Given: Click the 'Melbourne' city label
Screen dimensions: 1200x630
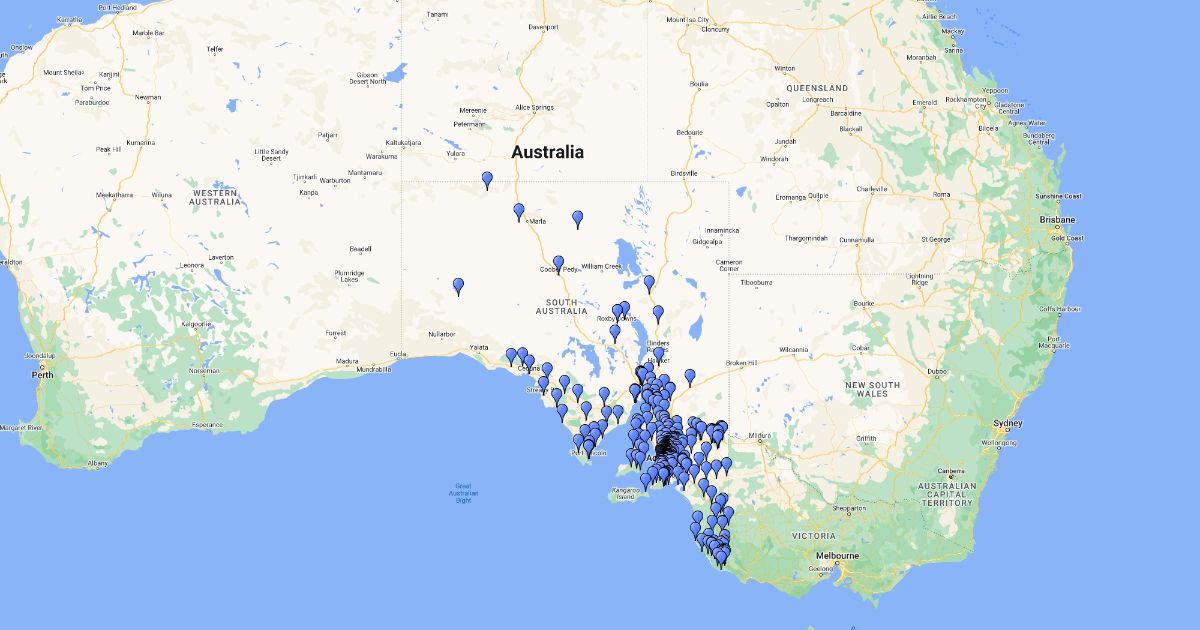Looking at the screenshot, I should 836,556.
